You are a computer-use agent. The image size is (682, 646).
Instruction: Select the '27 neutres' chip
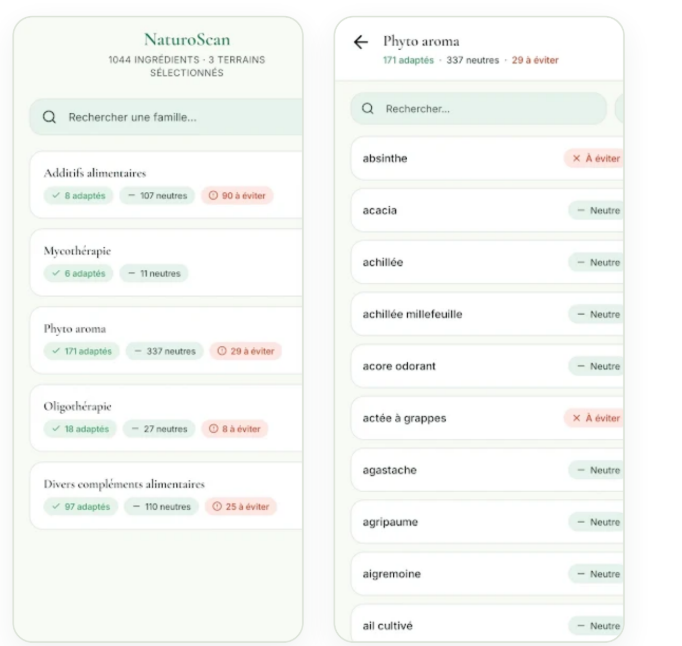pos(159,429)
